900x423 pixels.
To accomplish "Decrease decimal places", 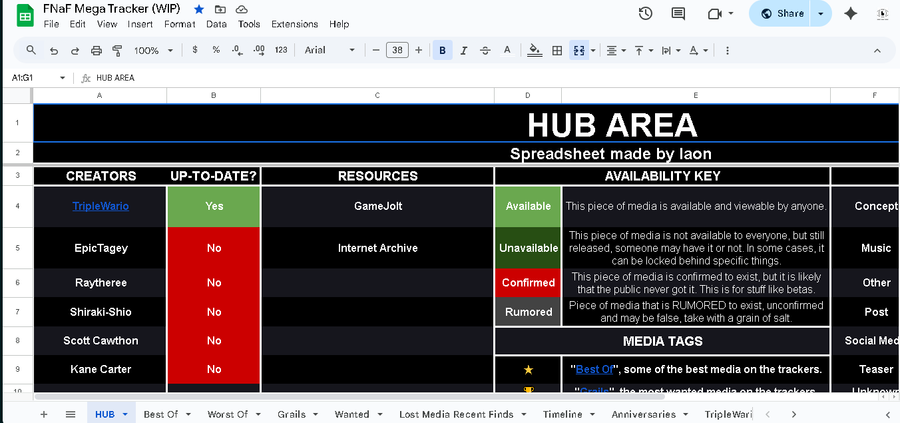I will (237, 50).
